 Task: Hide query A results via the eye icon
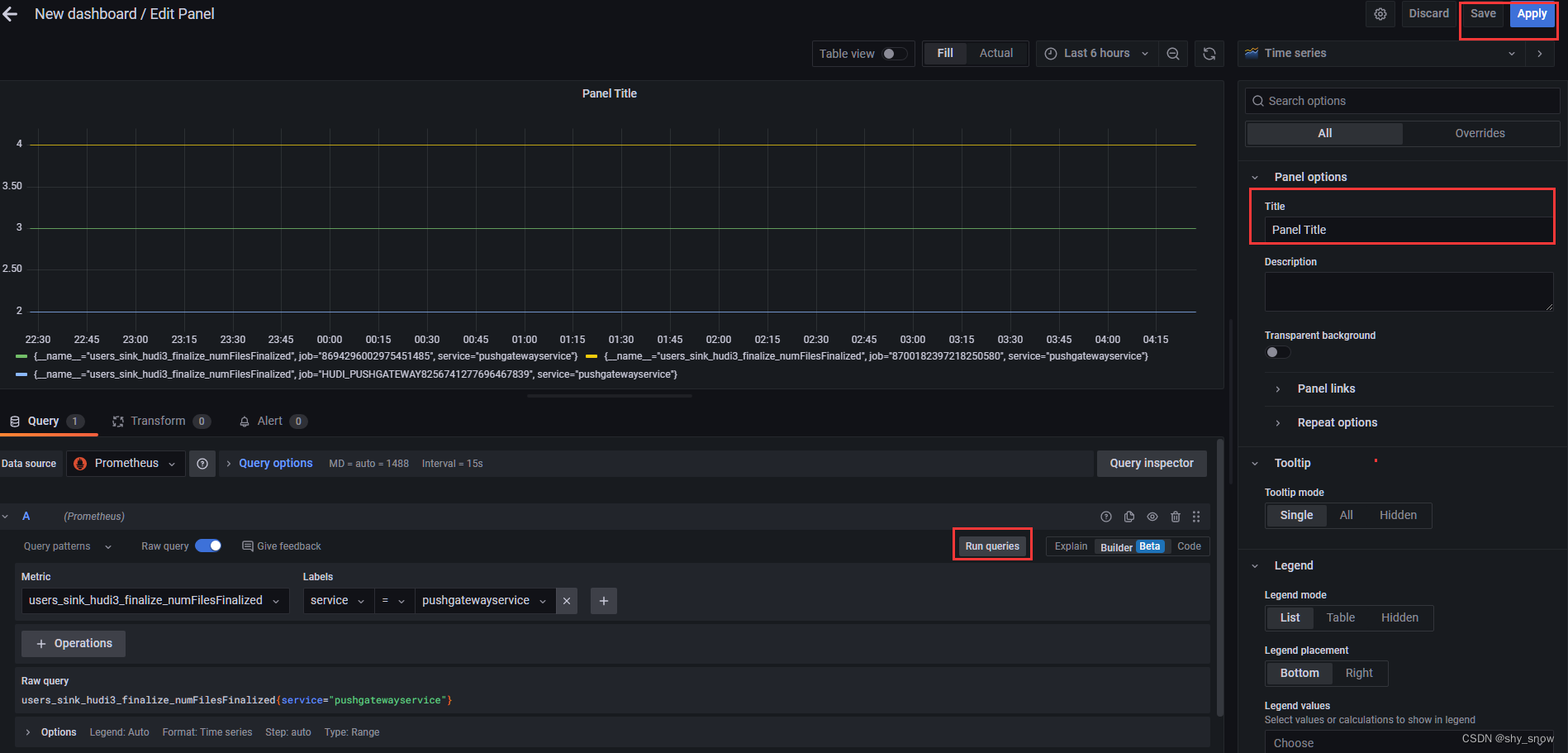(x=1152, y=516)
